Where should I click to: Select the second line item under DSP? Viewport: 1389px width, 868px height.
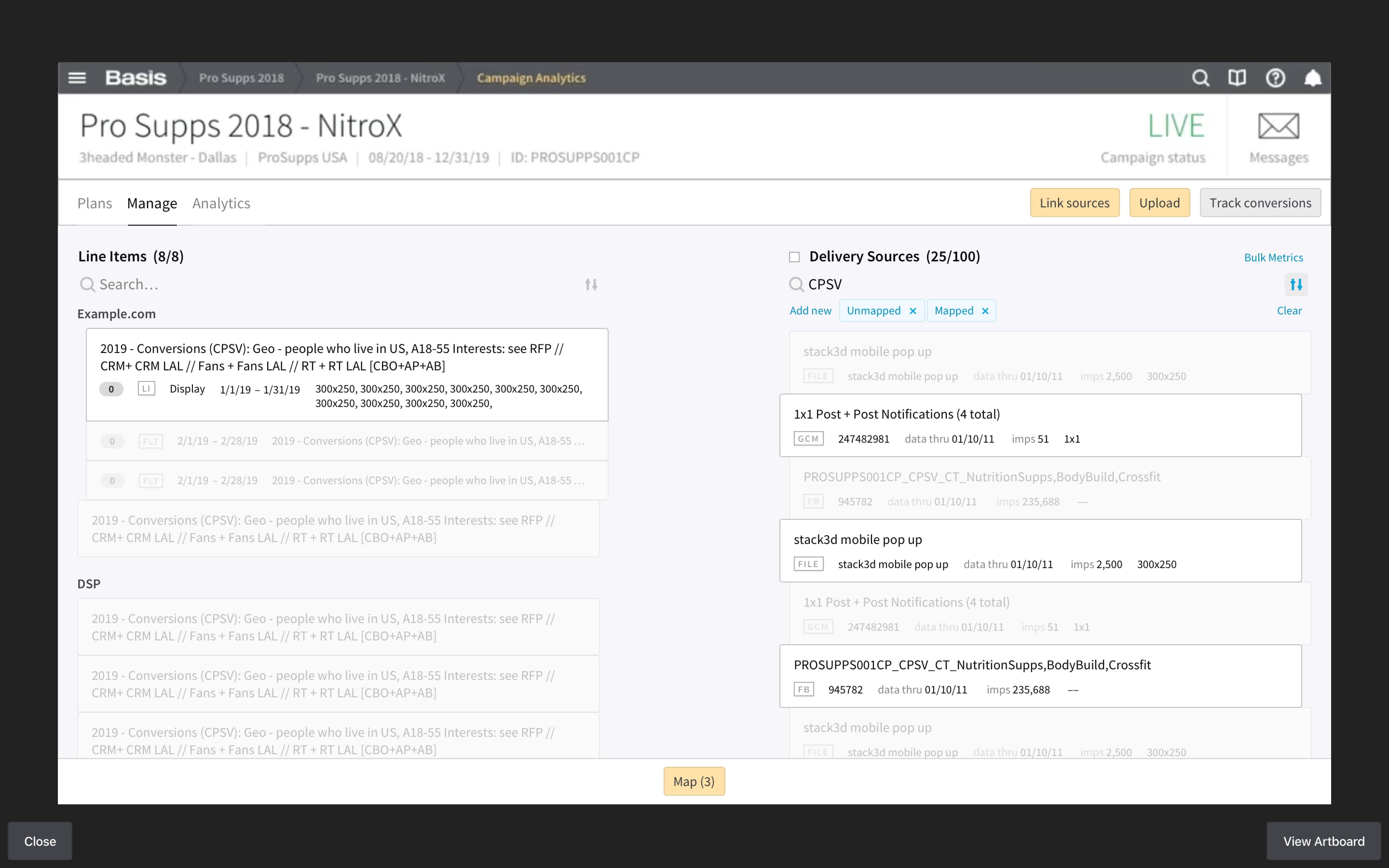(x=339, y=684)
